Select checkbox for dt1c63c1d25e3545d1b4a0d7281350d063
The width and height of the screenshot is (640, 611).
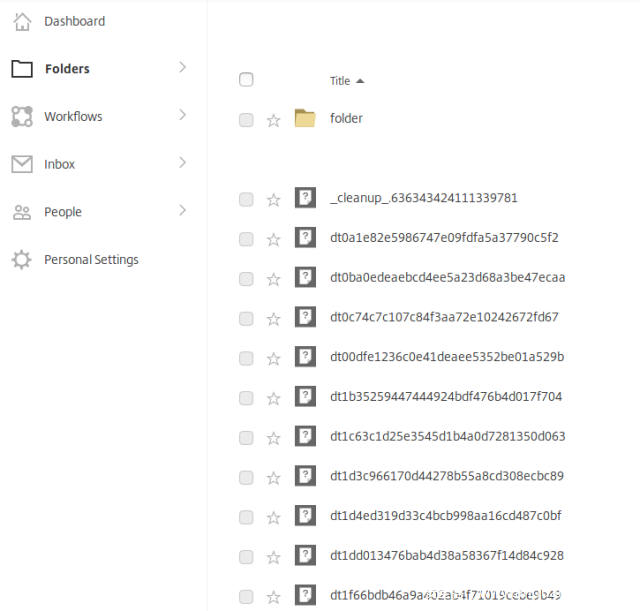[x=246, y=438]
